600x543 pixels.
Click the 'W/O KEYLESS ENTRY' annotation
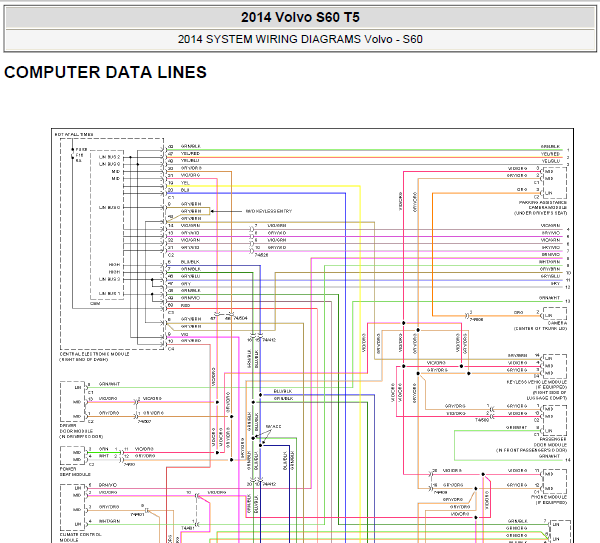click(269, 211)
